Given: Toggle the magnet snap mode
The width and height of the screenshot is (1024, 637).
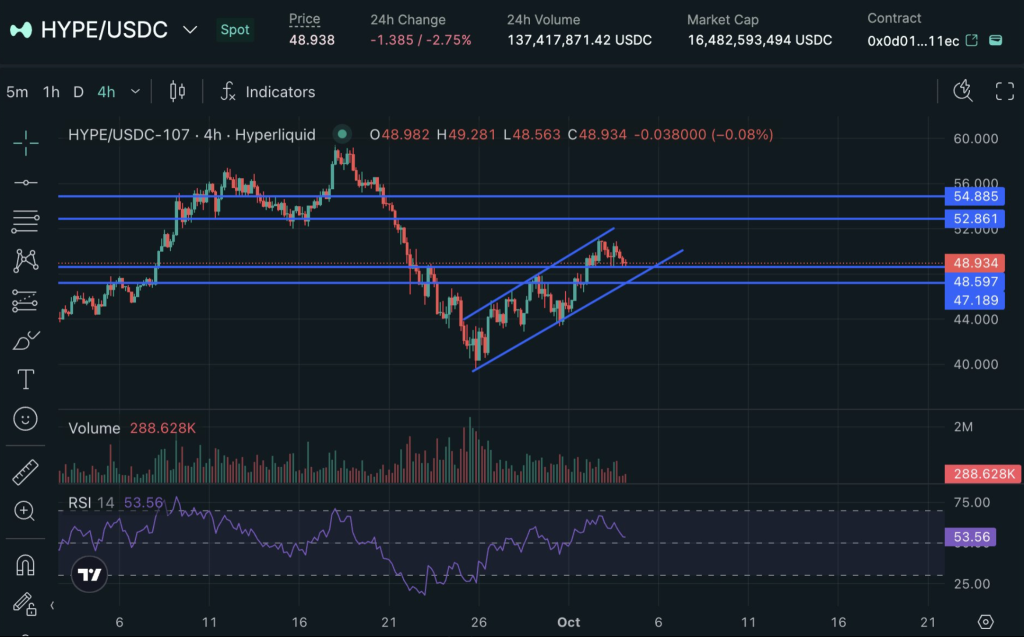Looking at the screenshot, I should [25, 564].
